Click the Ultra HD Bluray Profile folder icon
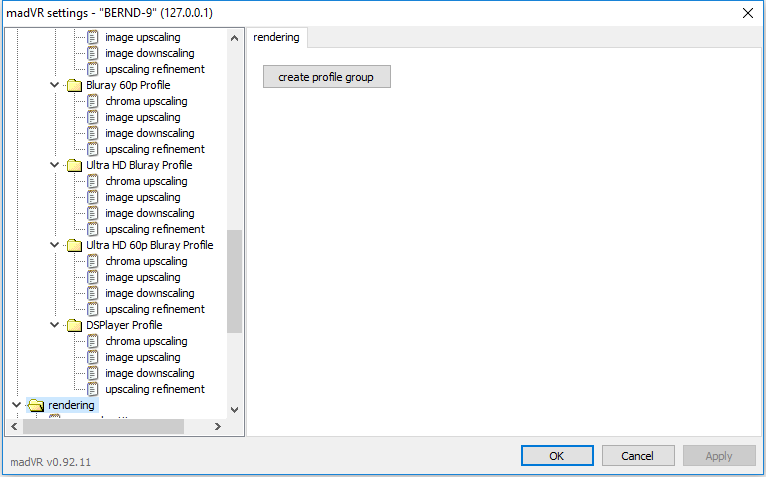This screenshot has width=766, height=477. coord(74,165)
